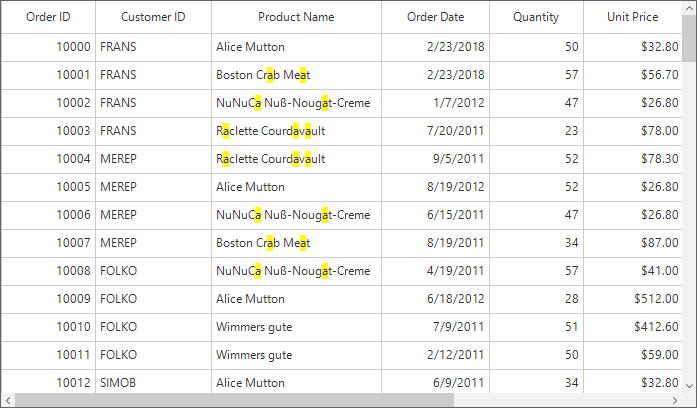The width and height of the screenshot is (697, 408).
Task: Click Wimmers gute in order 10010 row
Action: (254, 328)
